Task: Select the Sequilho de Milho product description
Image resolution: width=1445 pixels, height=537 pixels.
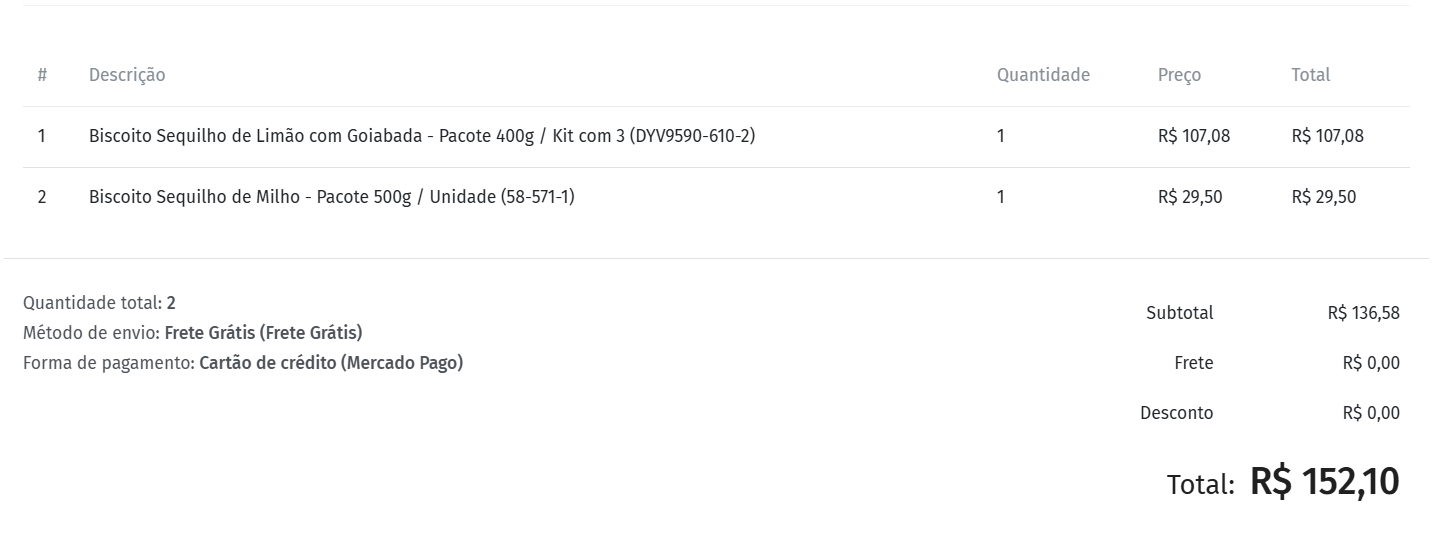Action: tap(331, 197)
